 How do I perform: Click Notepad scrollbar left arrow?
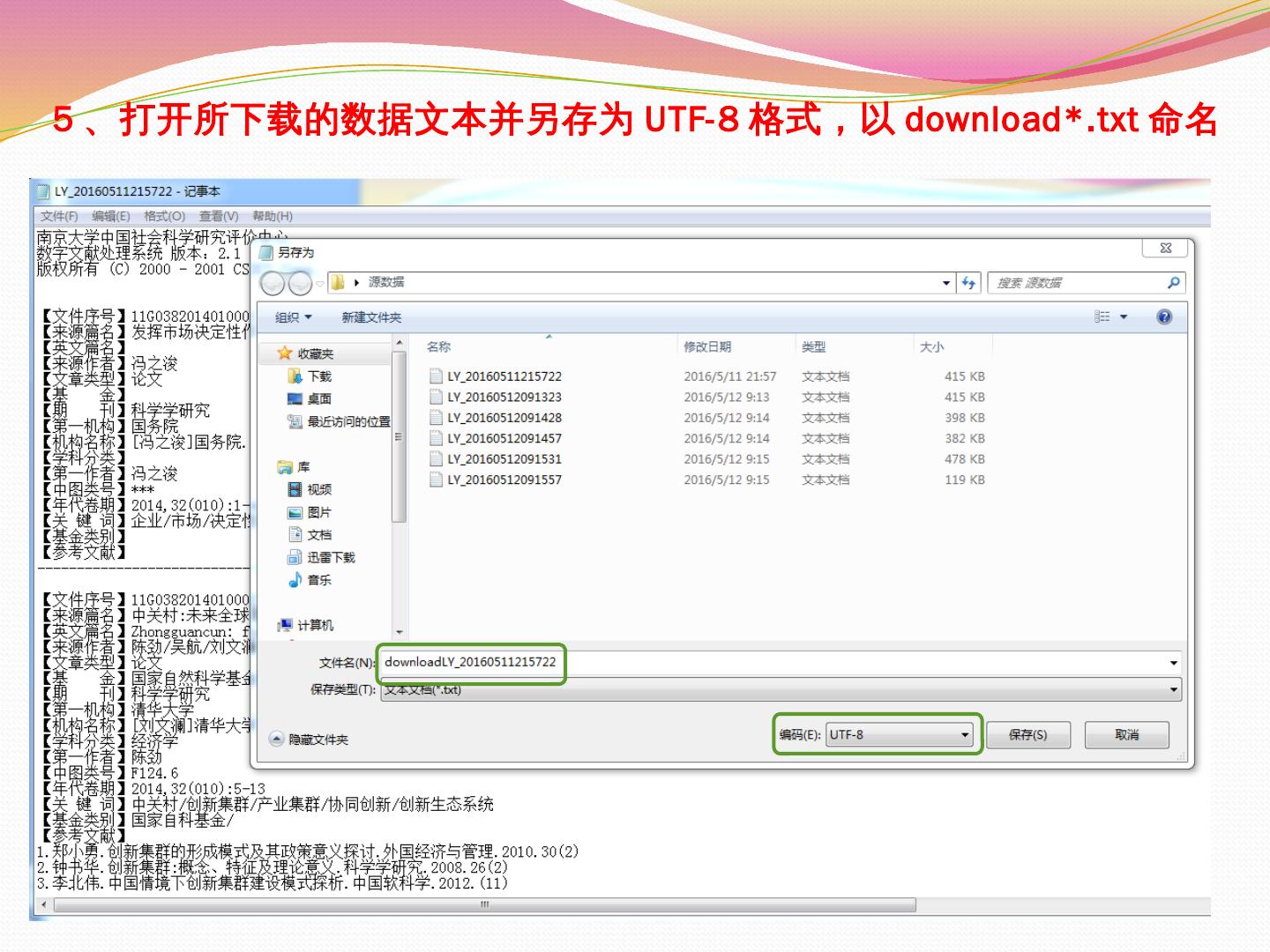click(43, 905)
